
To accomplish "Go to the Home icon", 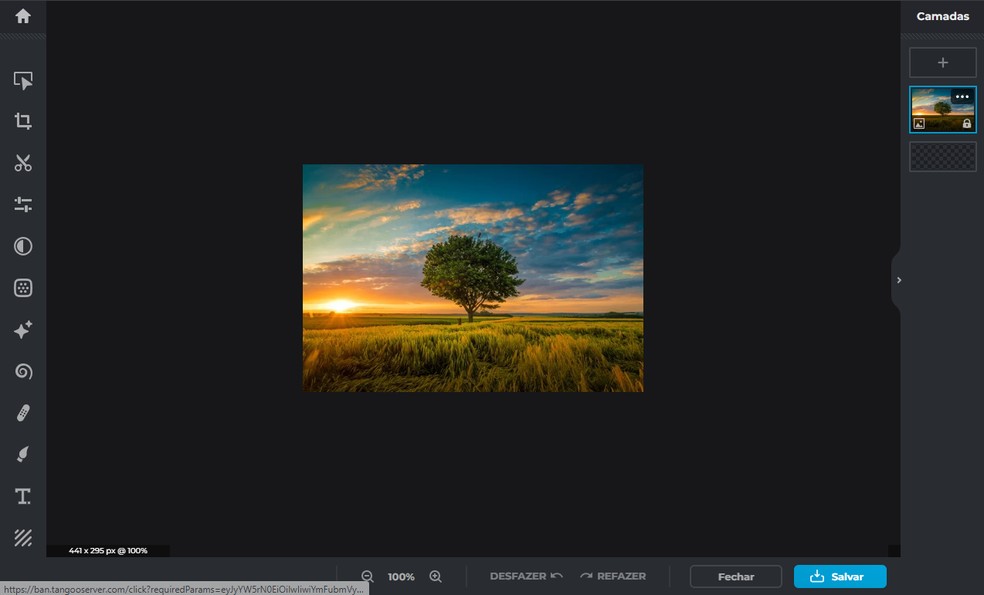I will [23, 16].
